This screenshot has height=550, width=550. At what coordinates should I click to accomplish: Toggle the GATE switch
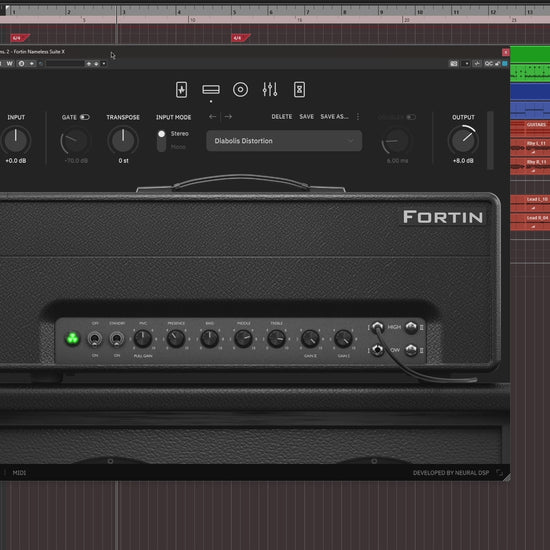pos(85,117)
